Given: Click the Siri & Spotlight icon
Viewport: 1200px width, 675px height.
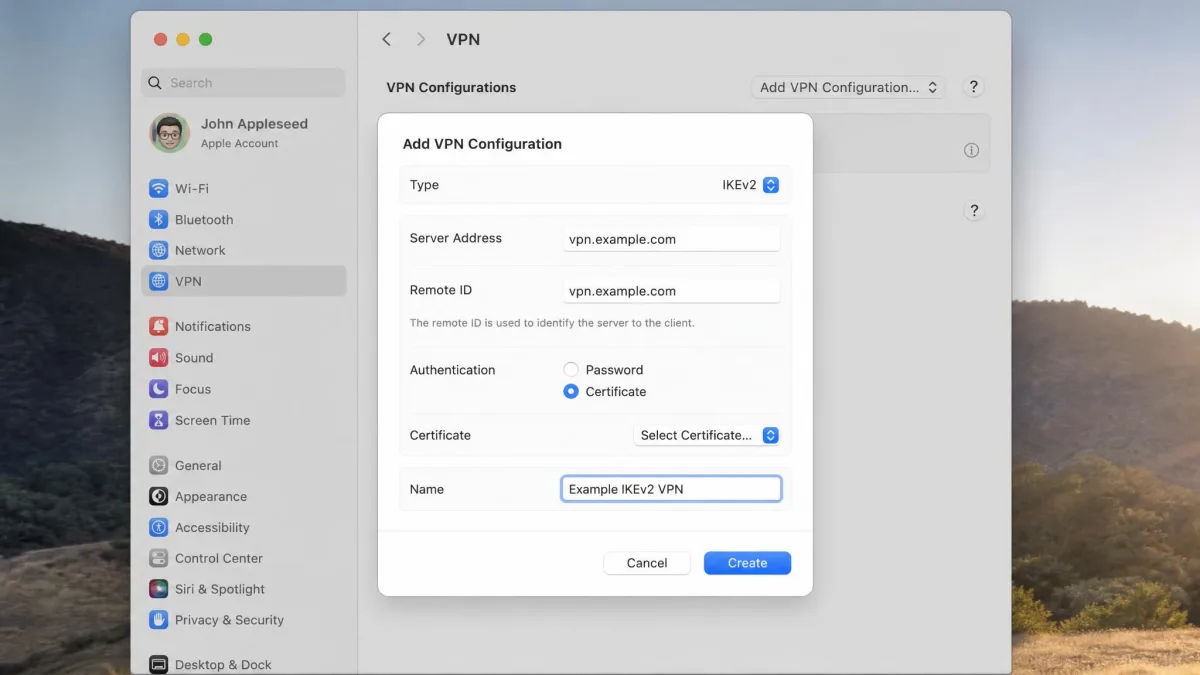Looking at the screenshot, I should pyautogui.click(x=158, y=589).
